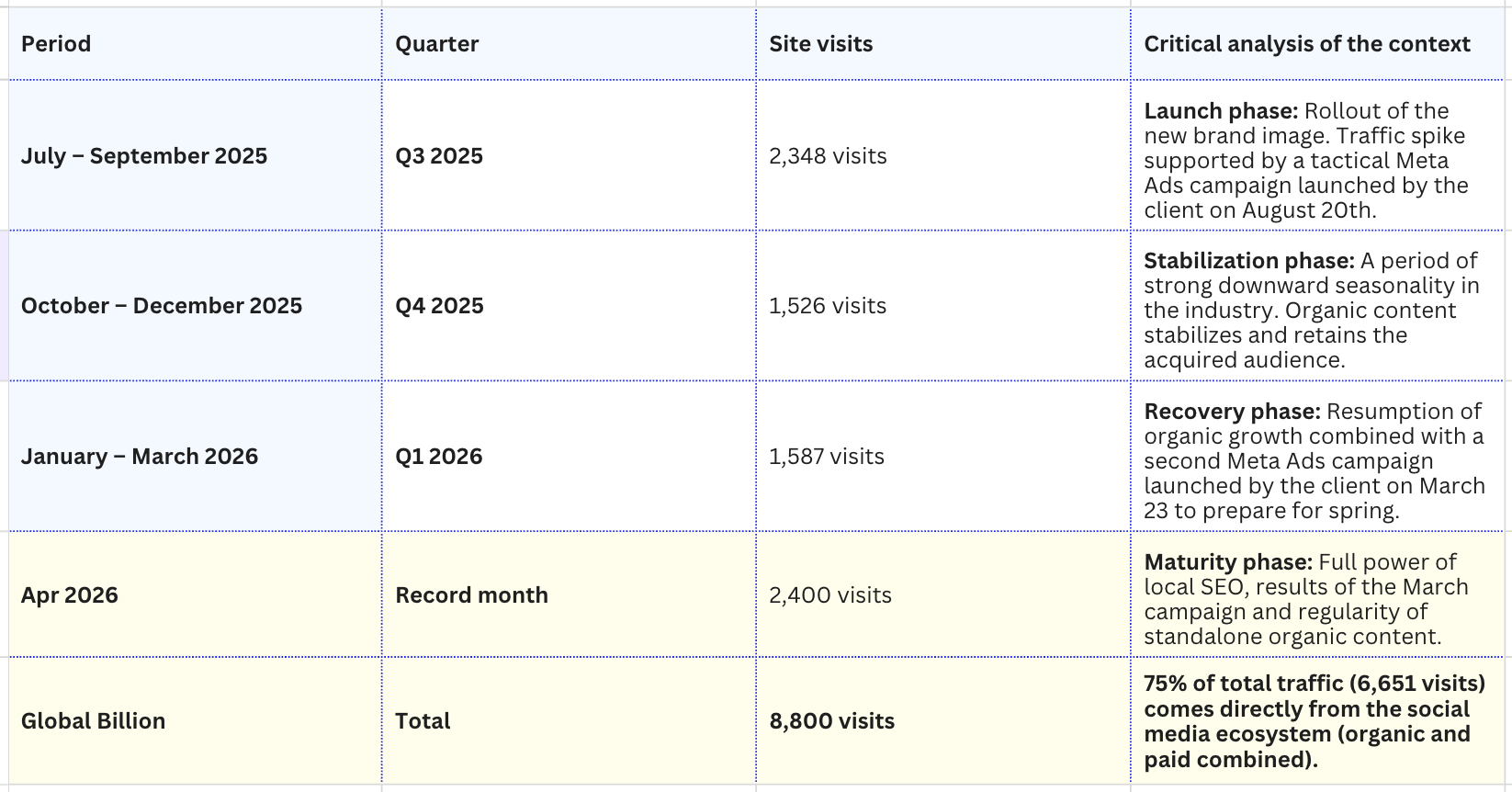Screen dimensions: 1512x792
Task: Click the 'Q4 2025' cell
Action: point(569,306)
